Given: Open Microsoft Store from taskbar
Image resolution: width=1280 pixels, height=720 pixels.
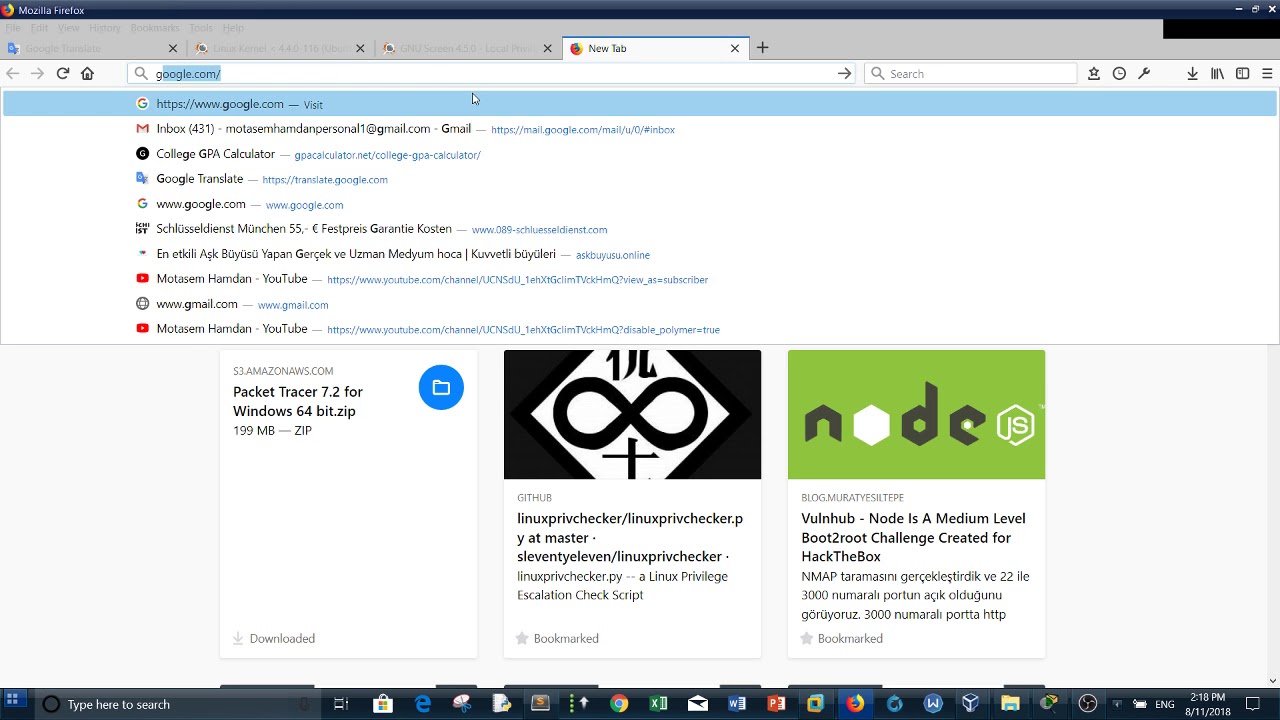Looking at the screenshot, I should coord(383,704).
